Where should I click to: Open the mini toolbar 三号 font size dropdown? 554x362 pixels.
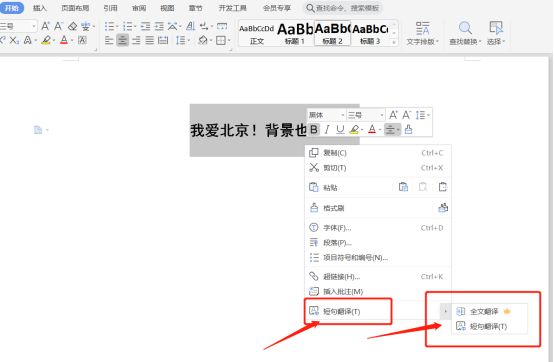[382, 115]
